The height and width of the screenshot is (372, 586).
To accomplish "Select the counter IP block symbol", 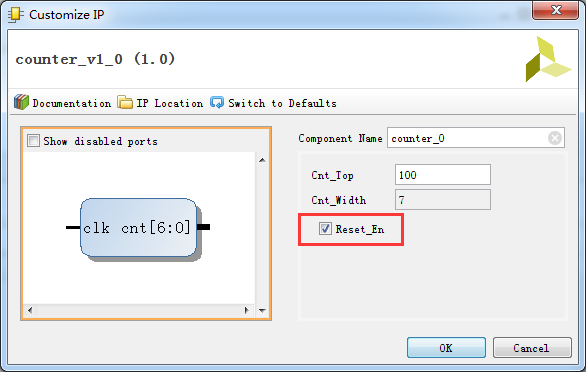I will pyautogui.click(x=138, y=228).
